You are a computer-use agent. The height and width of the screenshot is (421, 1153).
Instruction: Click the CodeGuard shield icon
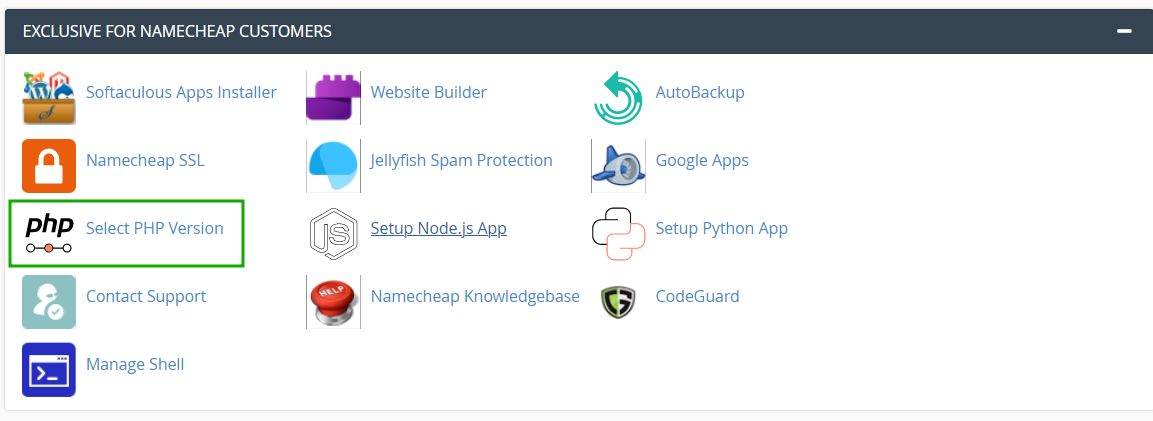(618, 302)
